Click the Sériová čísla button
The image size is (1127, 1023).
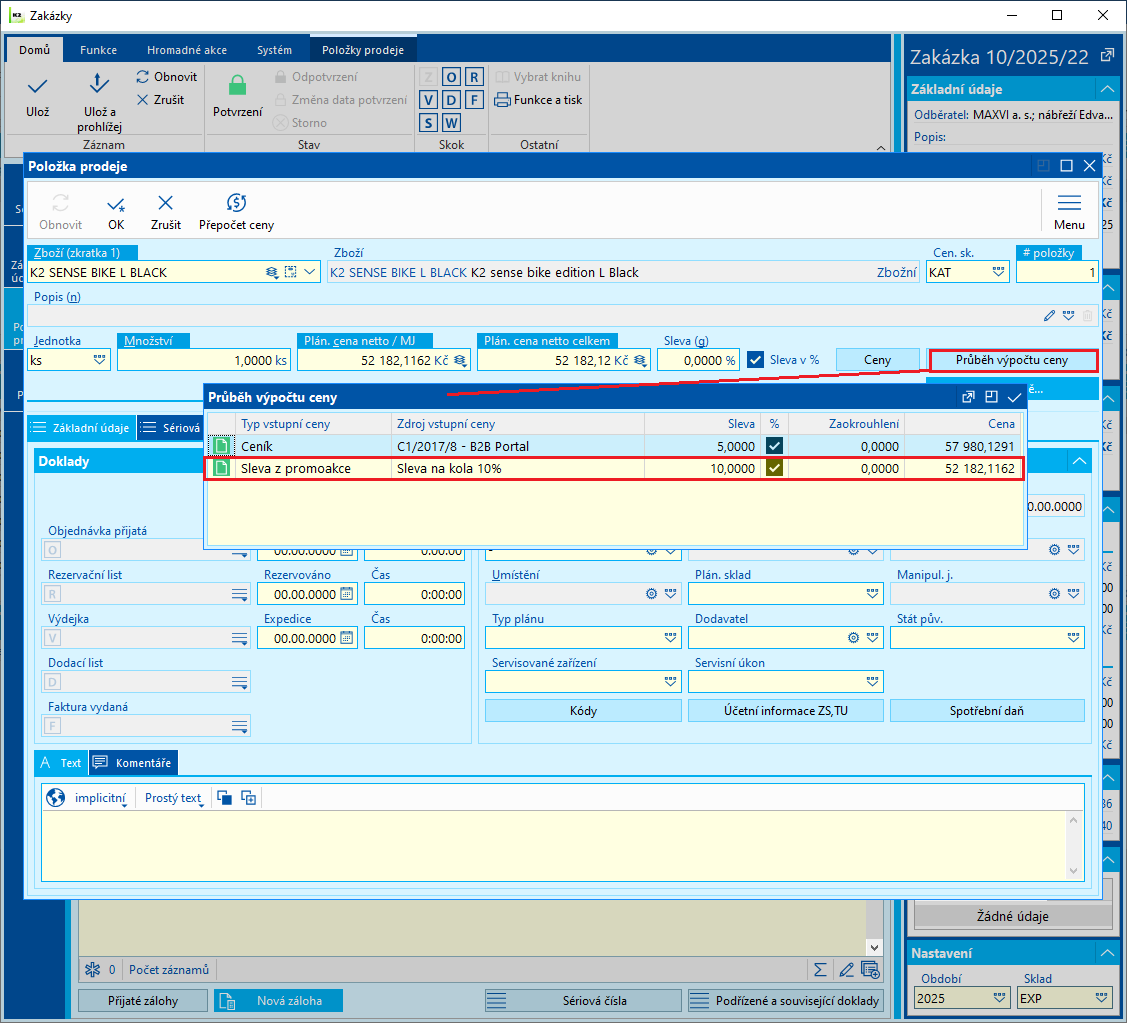583,1000
